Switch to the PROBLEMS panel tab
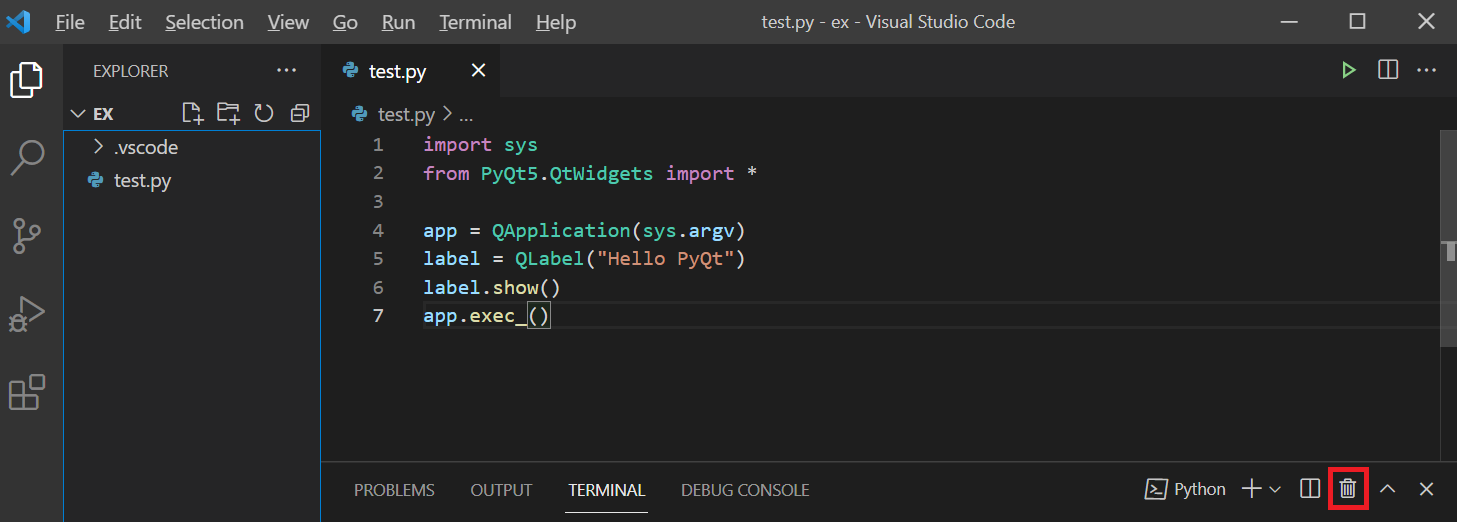 click(x=394, y=490)
